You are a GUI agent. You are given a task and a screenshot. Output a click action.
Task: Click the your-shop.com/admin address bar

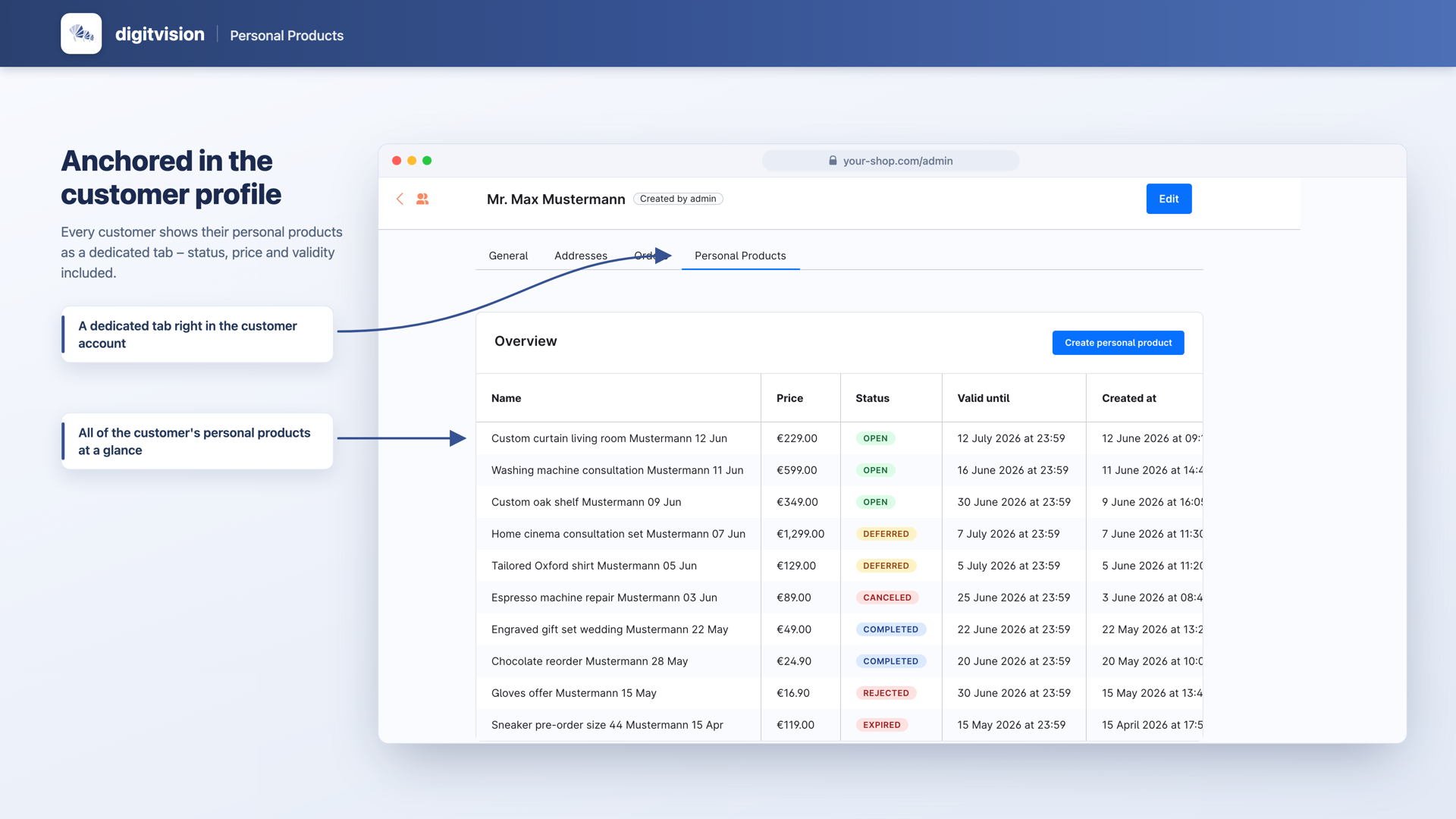pyautogui.click(x=890, y=161)
